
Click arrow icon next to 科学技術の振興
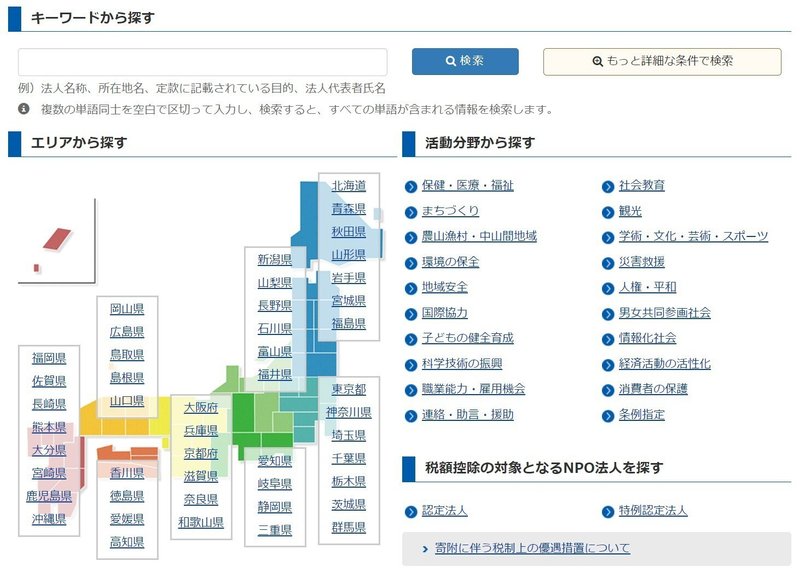(411, 365)
